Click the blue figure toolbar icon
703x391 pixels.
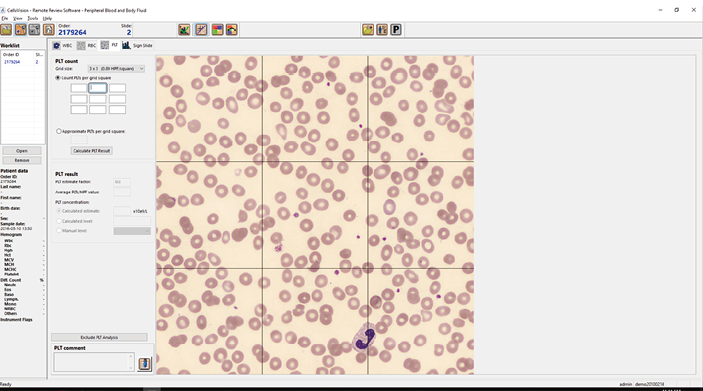[x=382, y=30]
